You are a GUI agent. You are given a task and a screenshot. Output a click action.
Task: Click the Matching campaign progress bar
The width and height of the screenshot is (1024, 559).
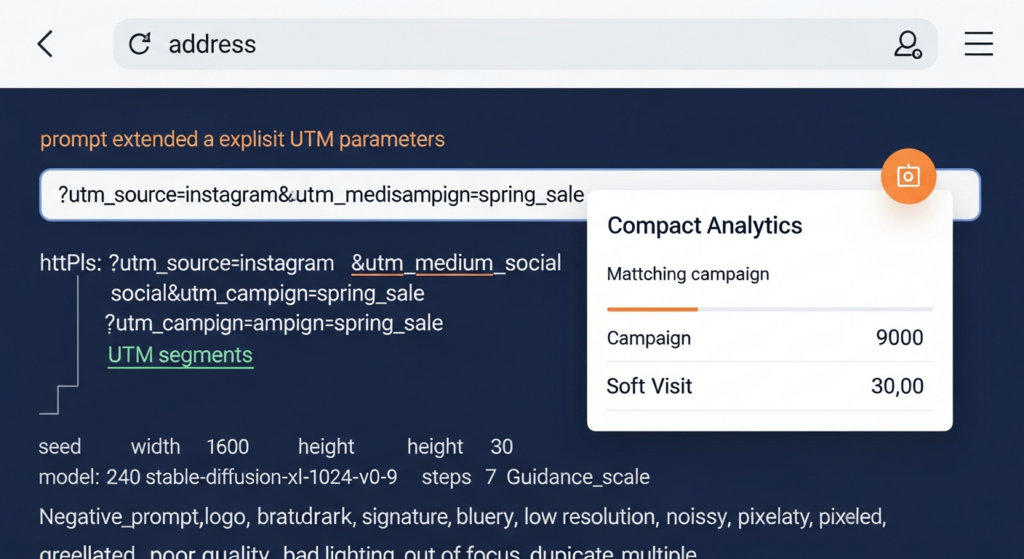pyautogui.click(x=768, y=309)
